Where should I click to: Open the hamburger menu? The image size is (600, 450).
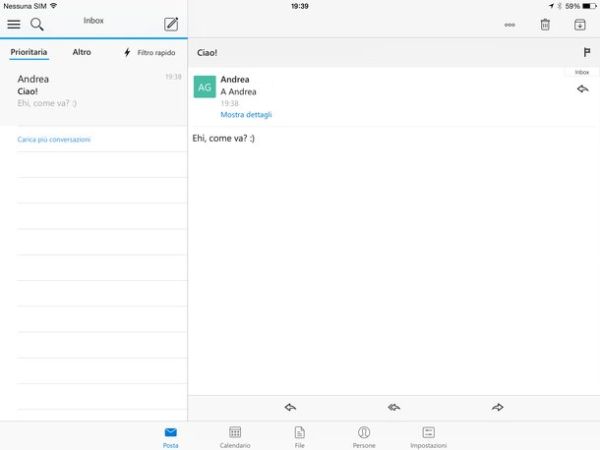(x=14, y=25)
